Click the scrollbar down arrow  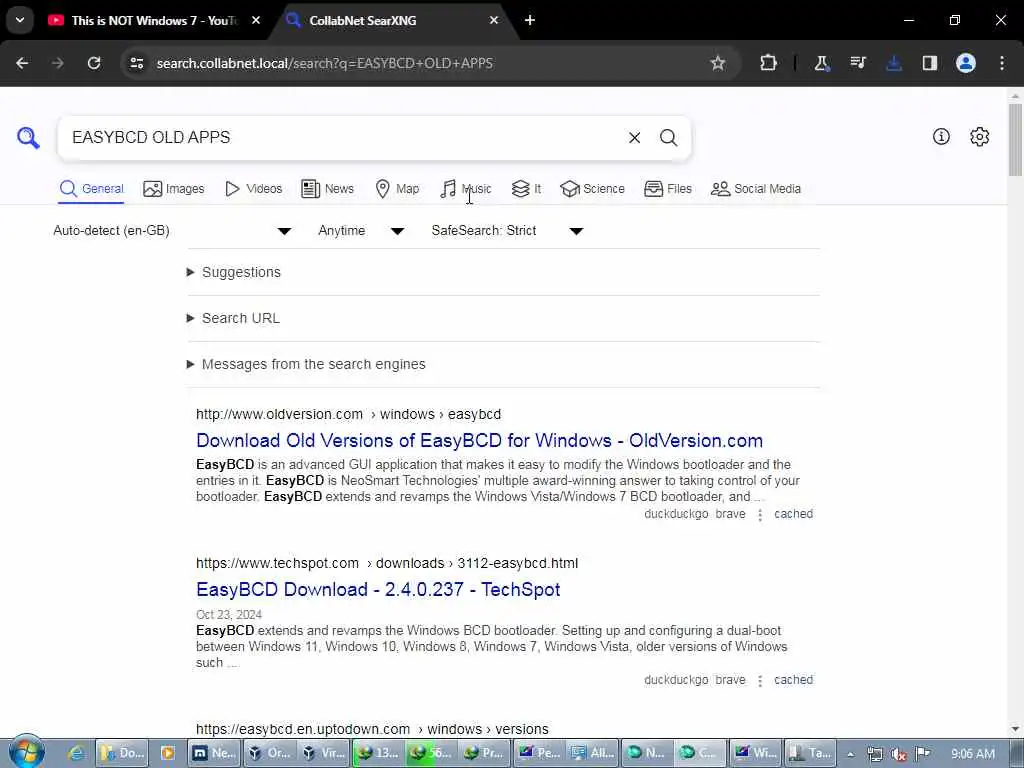[x=1015, y=729]
